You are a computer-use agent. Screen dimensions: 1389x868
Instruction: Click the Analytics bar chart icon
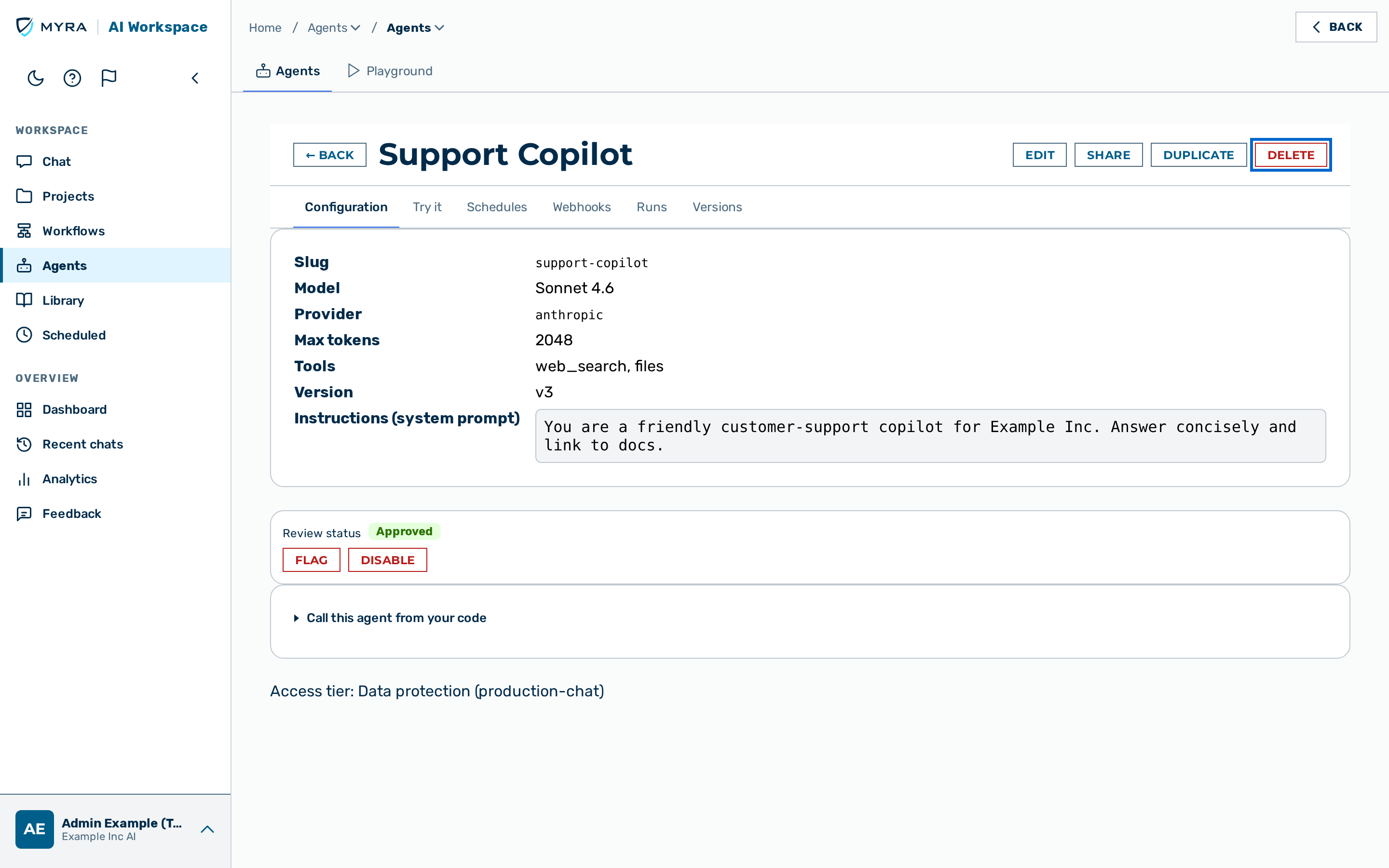[24, 479]
